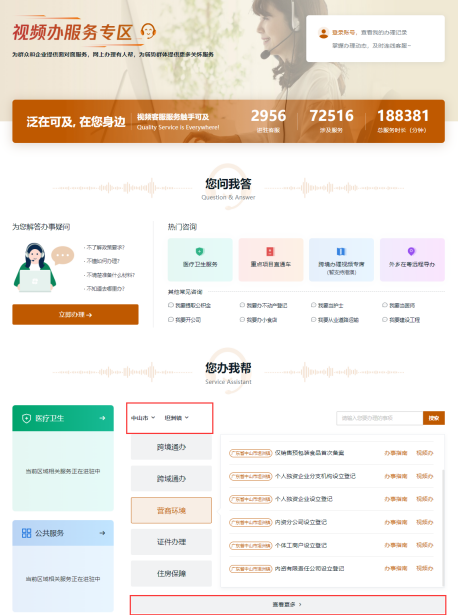The height and width of the screenshot is (615, 458).
Task: Click the orange 立即办理 button
Action: pyautogui.click(x=75, y=315)
